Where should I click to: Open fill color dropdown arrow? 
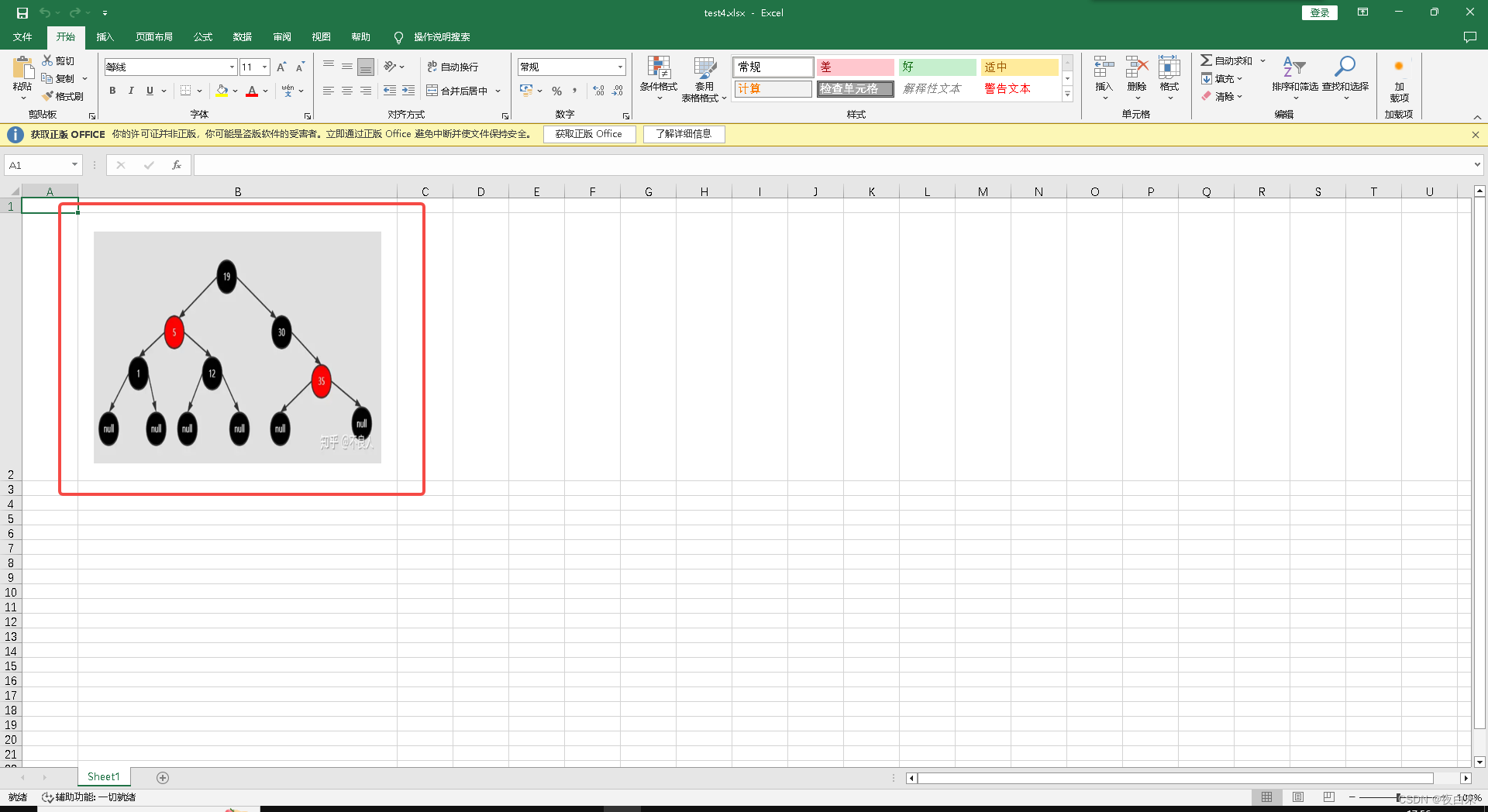pos(236,91)
